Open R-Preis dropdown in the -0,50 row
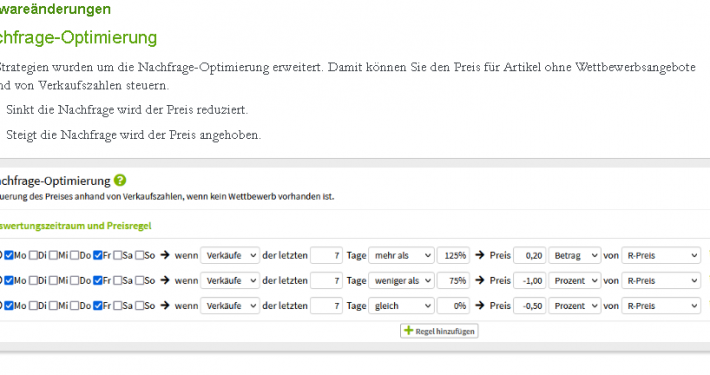This screenshot has width=710, height=375. [661, 306]
